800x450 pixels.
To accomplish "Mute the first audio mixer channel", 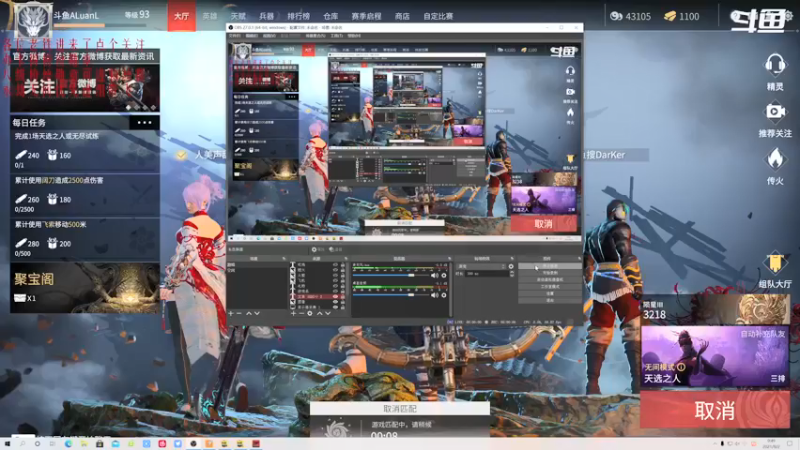I will click(x=435, y=276).
